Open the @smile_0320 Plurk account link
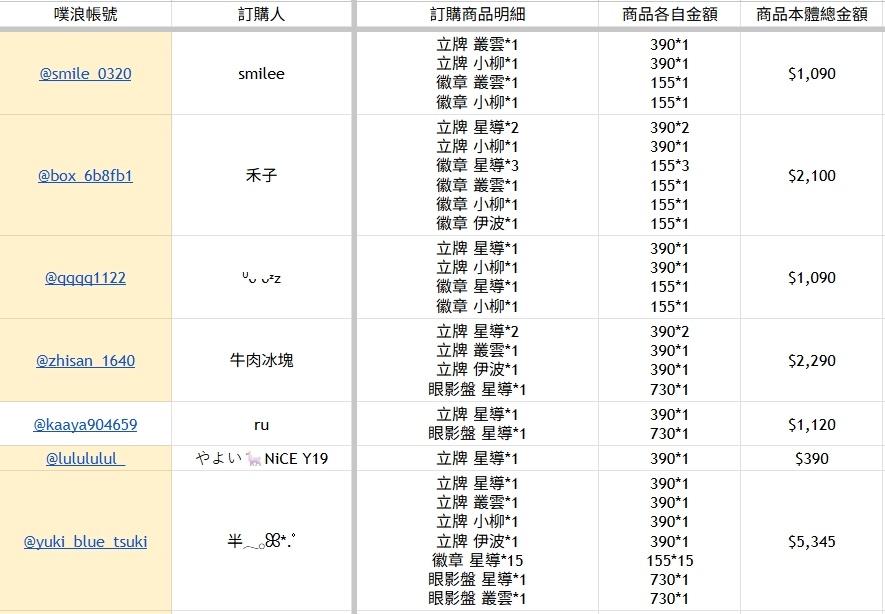885x614 pixels. pyautogui.click(x=85, y=74)
